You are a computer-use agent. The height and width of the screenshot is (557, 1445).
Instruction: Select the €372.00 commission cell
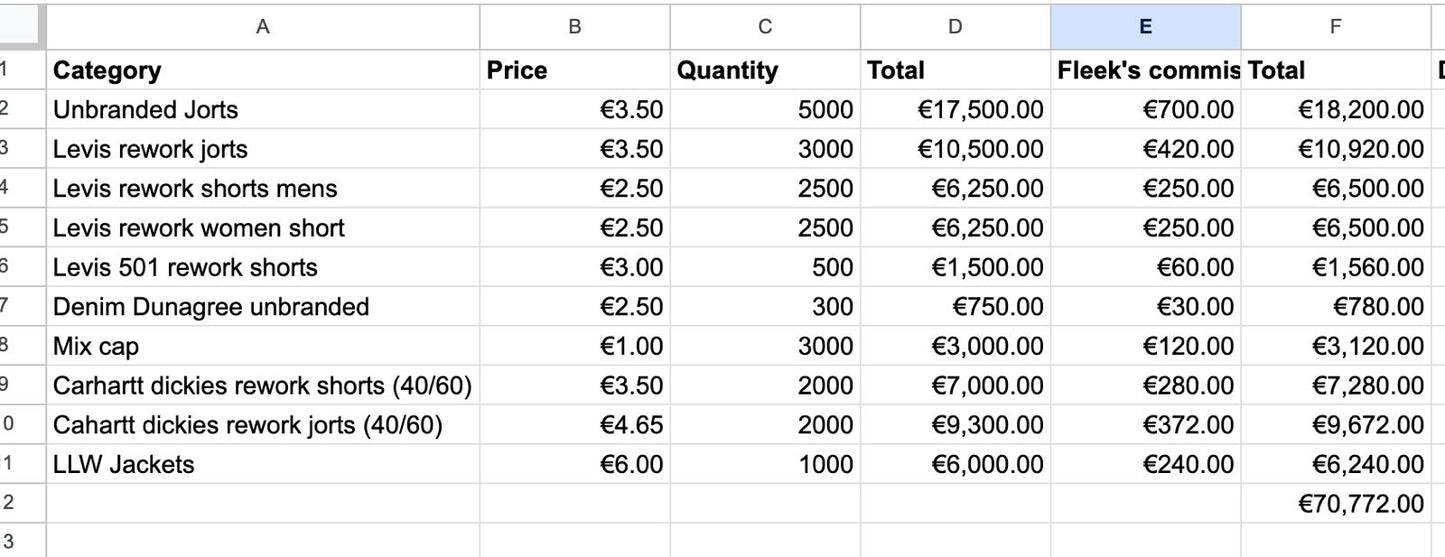pyautogui.click(x=1146, y=425)
